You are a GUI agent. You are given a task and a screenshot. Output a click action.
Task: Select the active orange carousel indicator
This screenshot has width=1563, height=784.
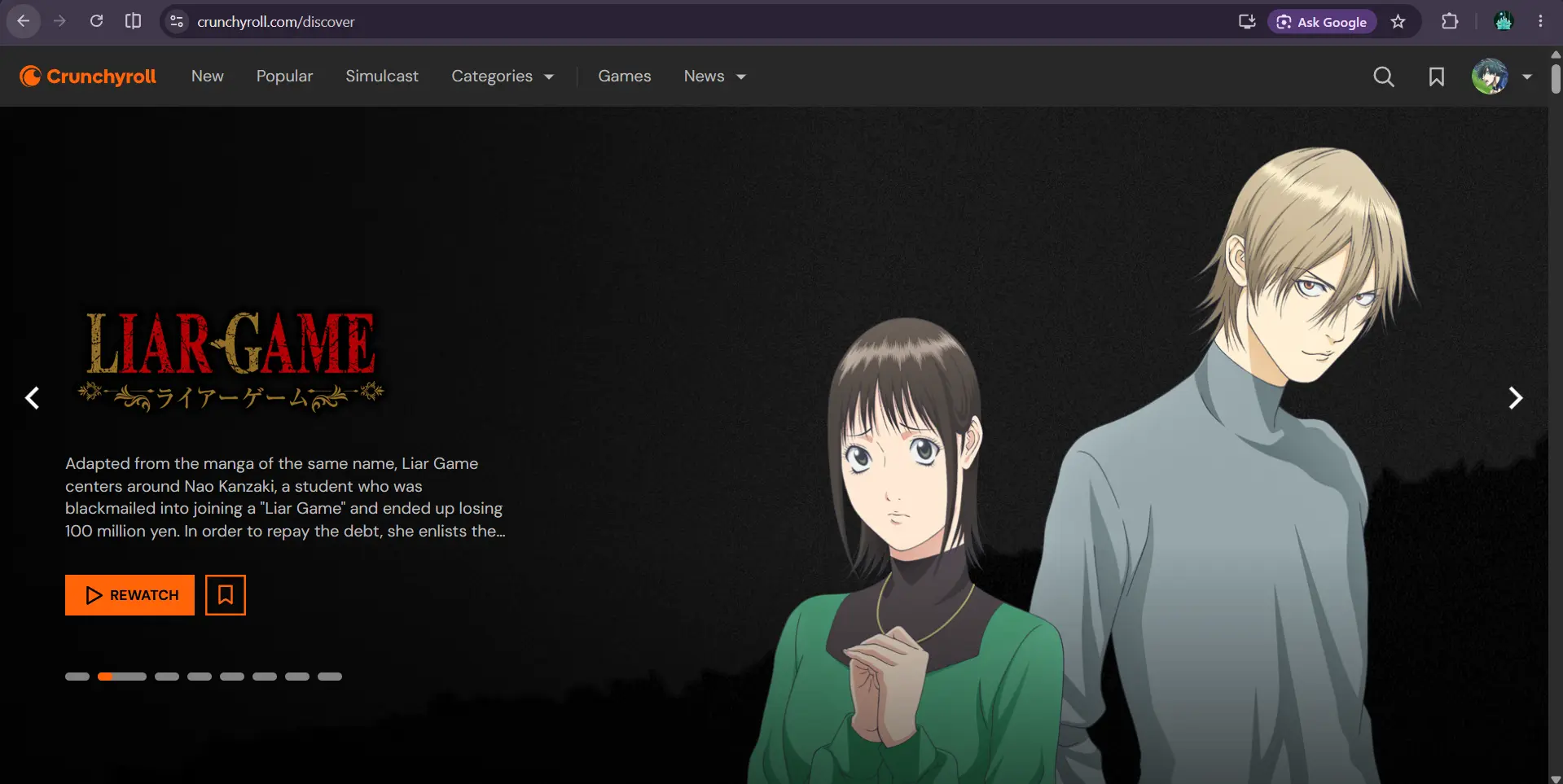coord(122,677)
